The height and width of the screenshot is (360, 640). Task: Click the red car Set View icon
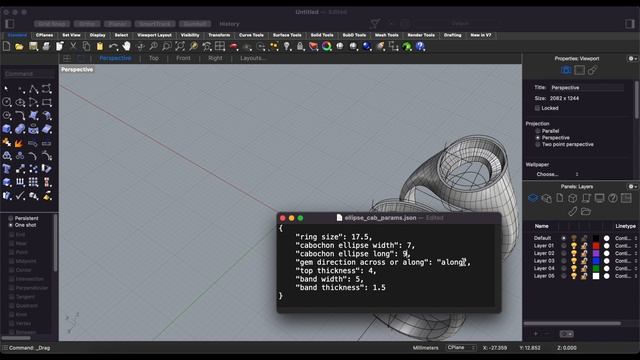pyautogui.click(x=234, y=47)
